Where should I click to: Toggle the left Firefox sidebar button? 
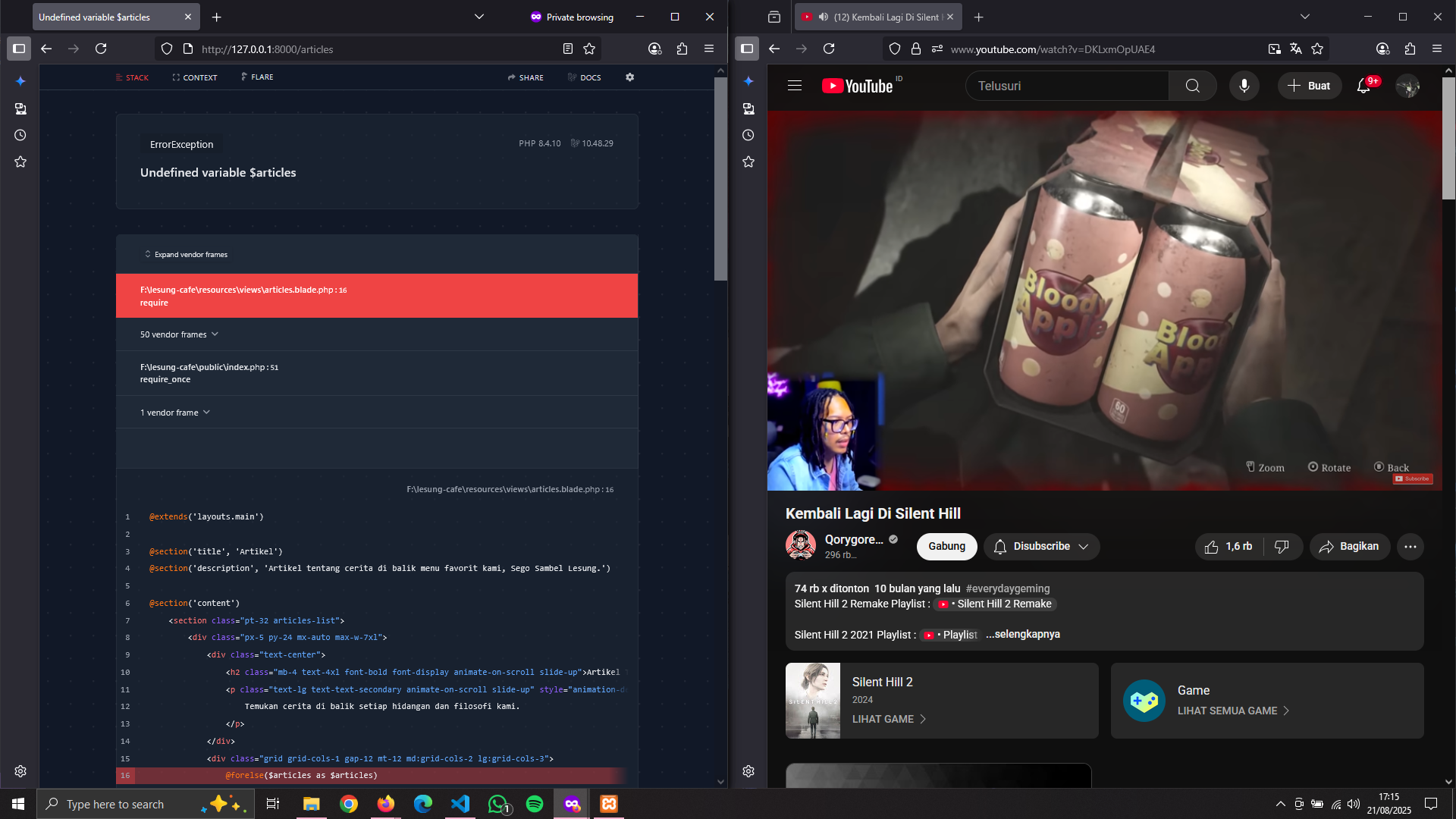pos(19,49)
